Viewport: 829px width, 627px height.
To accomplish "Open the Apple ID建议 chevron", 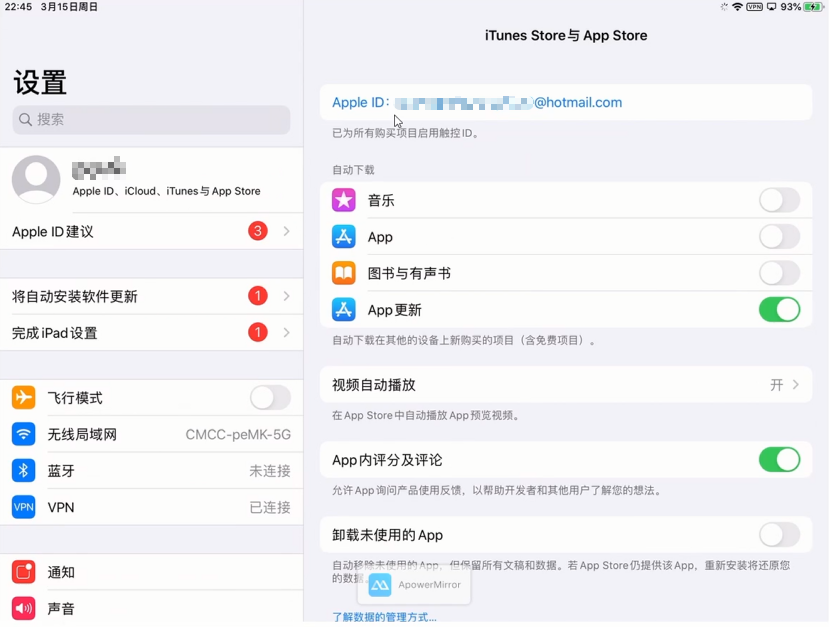I will point(287,231).
